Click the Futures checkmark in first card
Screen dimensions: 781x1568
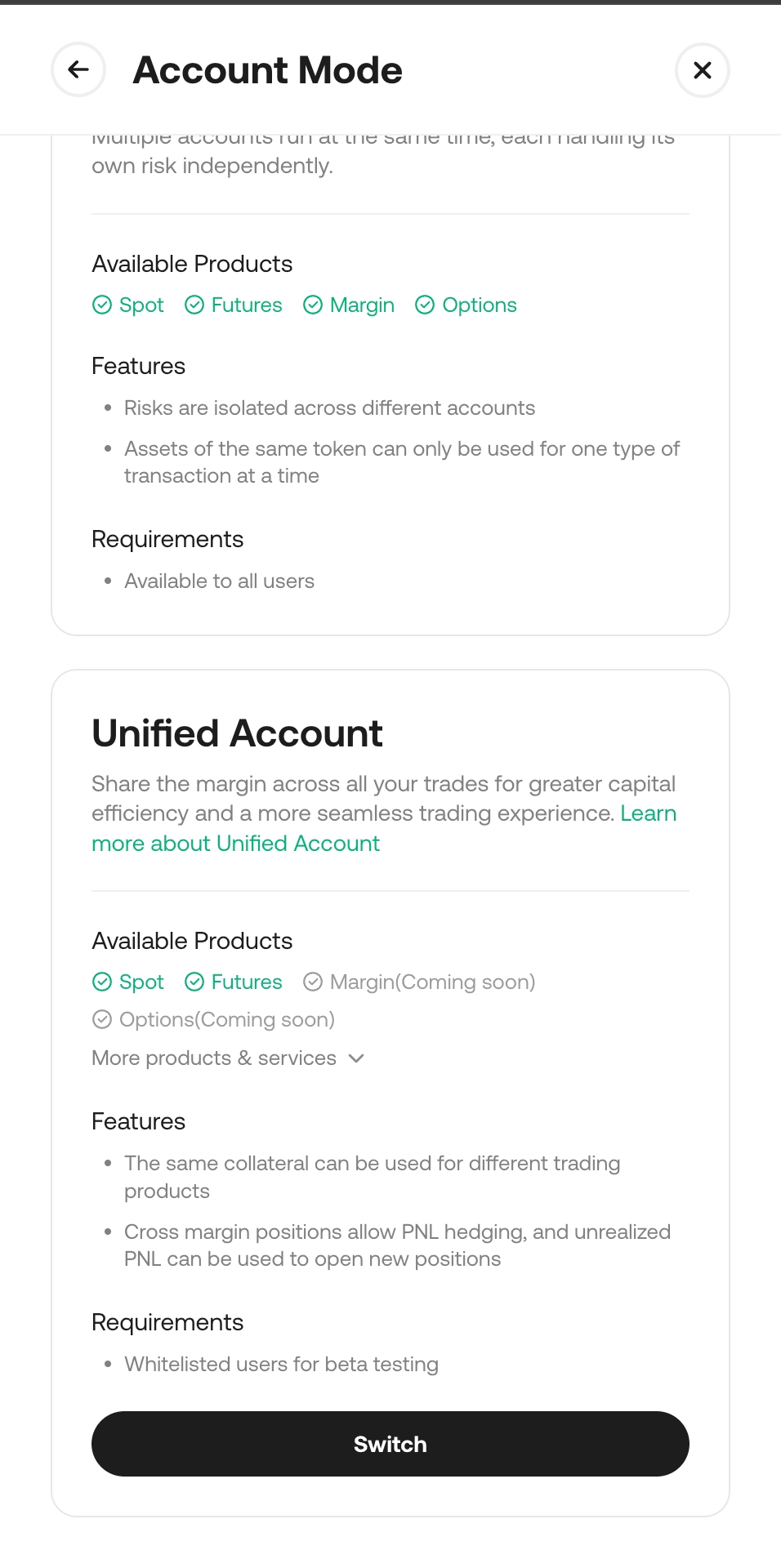(x=194, y=305)
